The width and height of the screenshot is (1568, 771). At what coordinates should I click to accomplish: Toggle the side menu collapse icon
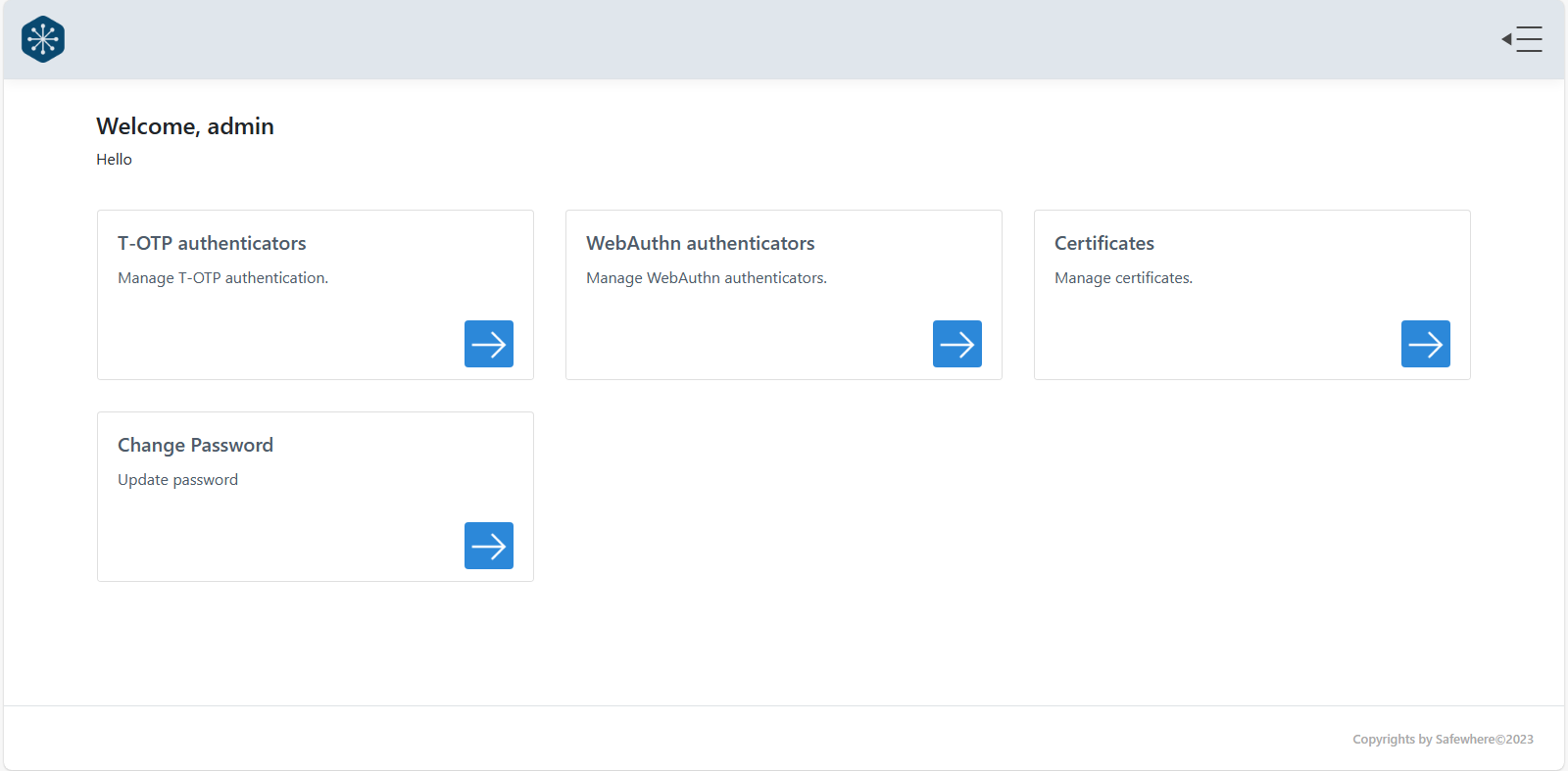(x=1522, y=39)
